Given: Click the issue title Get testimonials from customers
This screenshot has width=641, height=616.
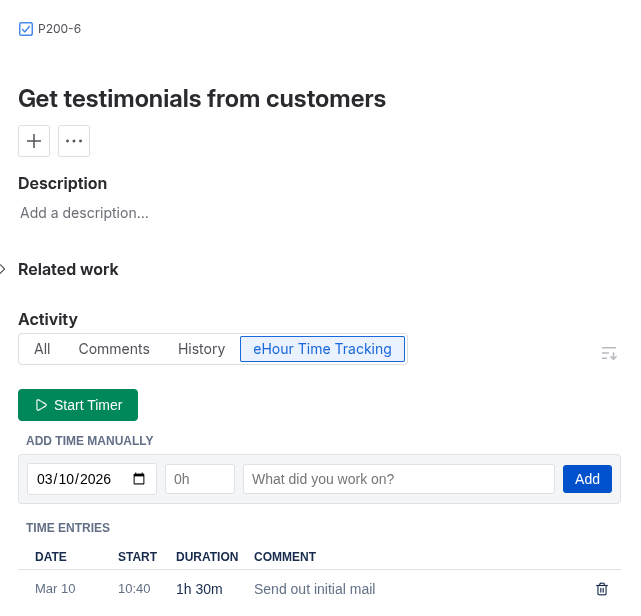Looking at the screenshot, I should 202,99.
